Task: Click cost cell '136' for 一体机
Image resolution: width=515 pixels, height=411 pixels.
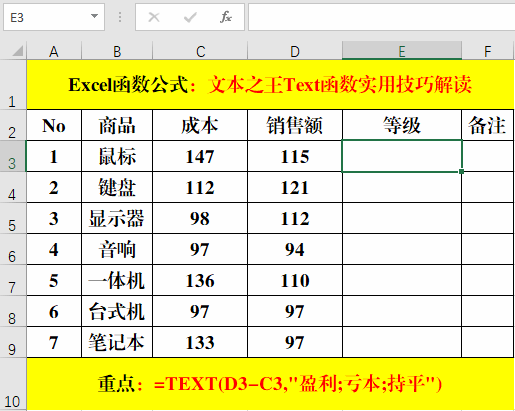Action: pos(200,280)
